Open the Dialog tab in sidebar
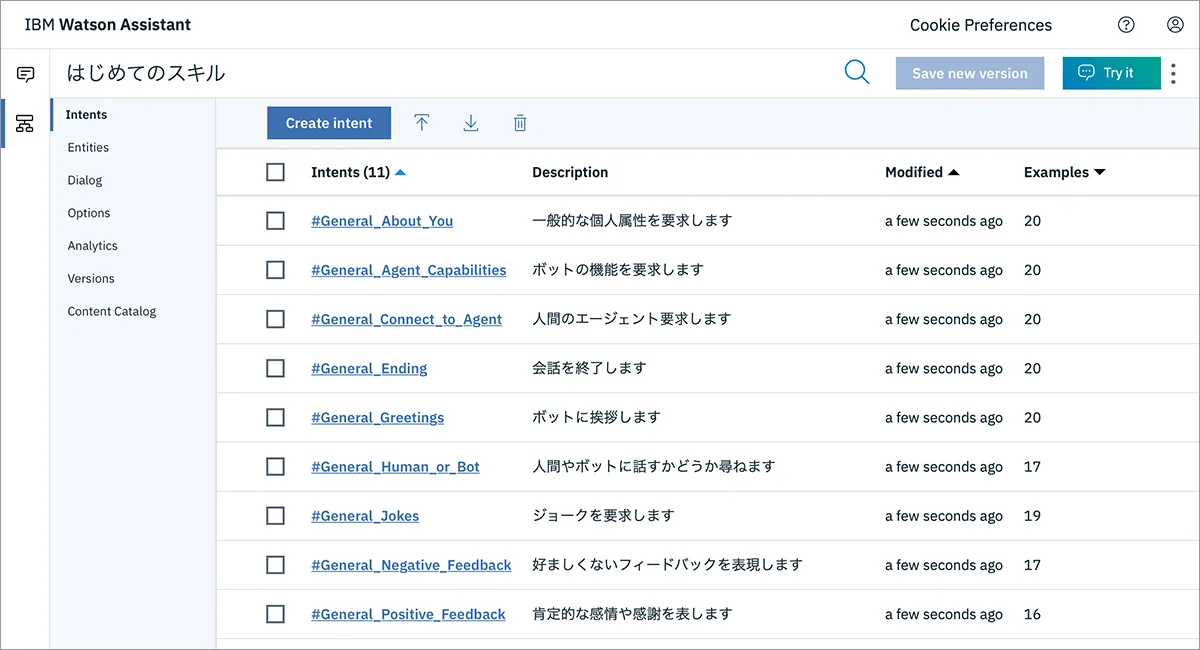Screen dimensions: 1200x650 85,180
